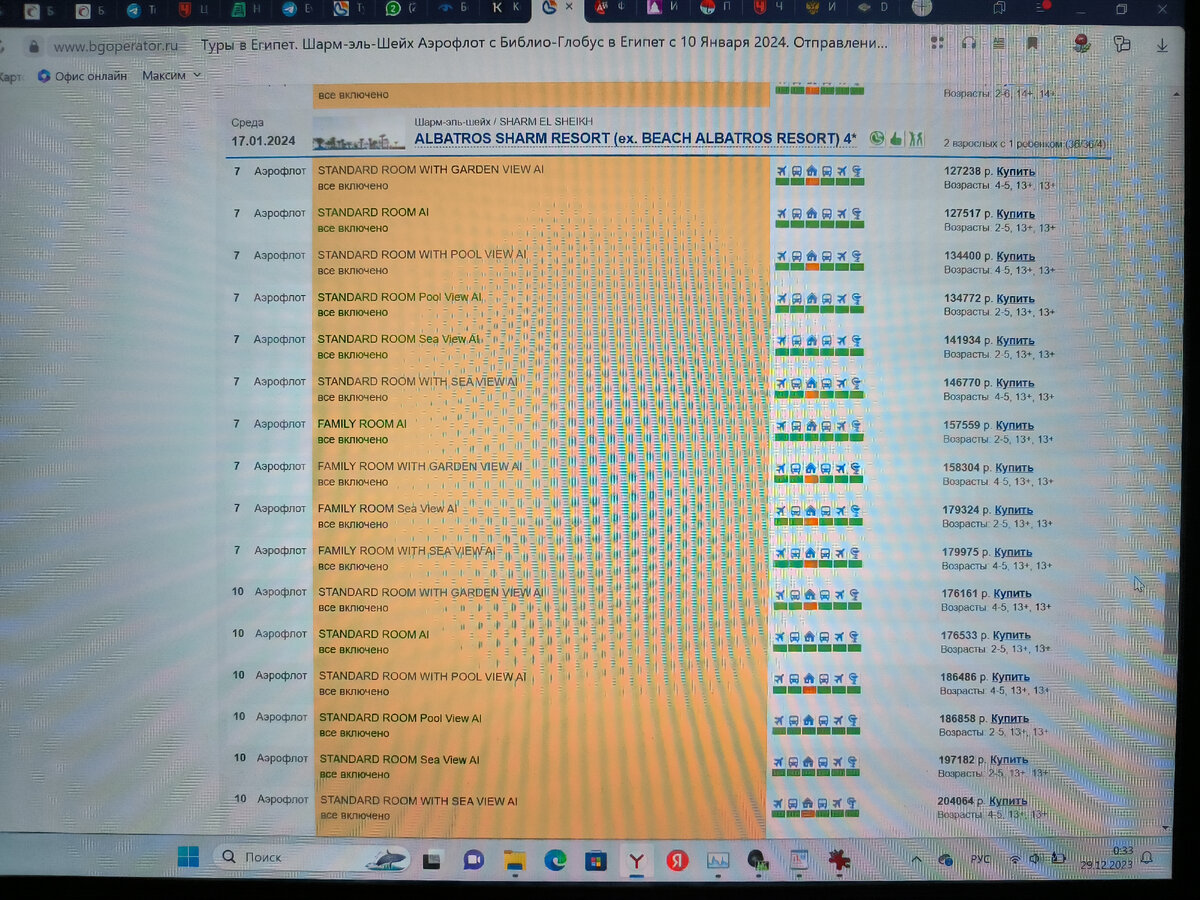1200x900 pixels.
Task: Click cocktail meal icon in 186858 р. row
Action: 853,719
